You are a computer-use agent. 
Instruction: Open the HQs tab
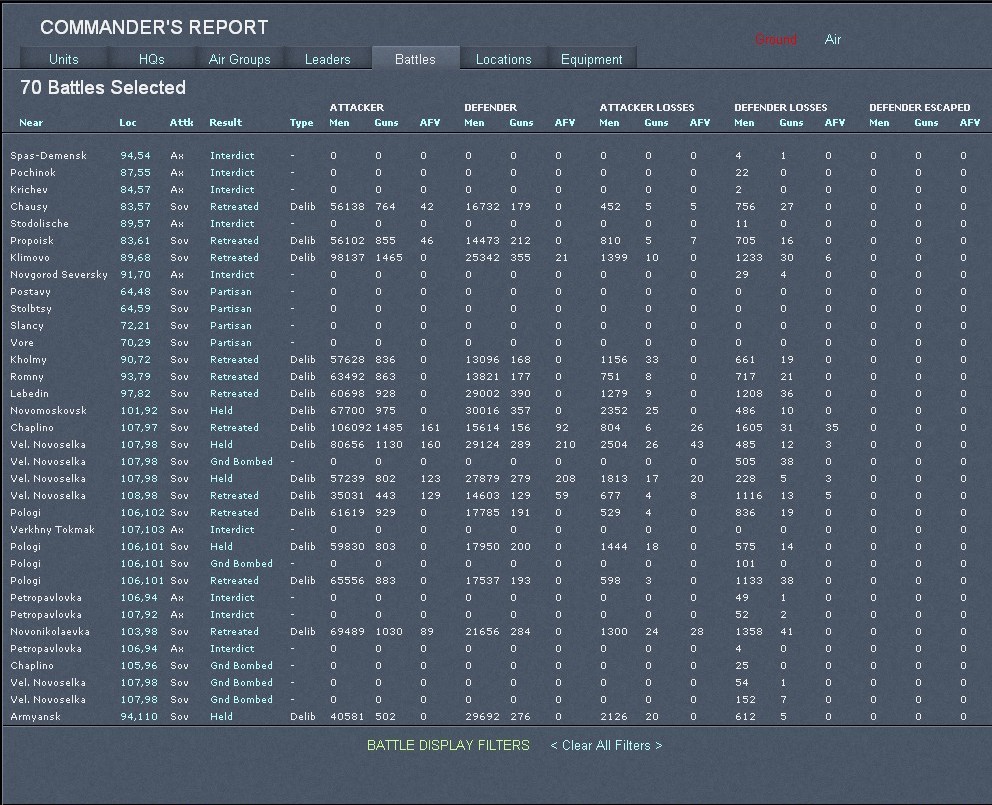coord(151,59)
